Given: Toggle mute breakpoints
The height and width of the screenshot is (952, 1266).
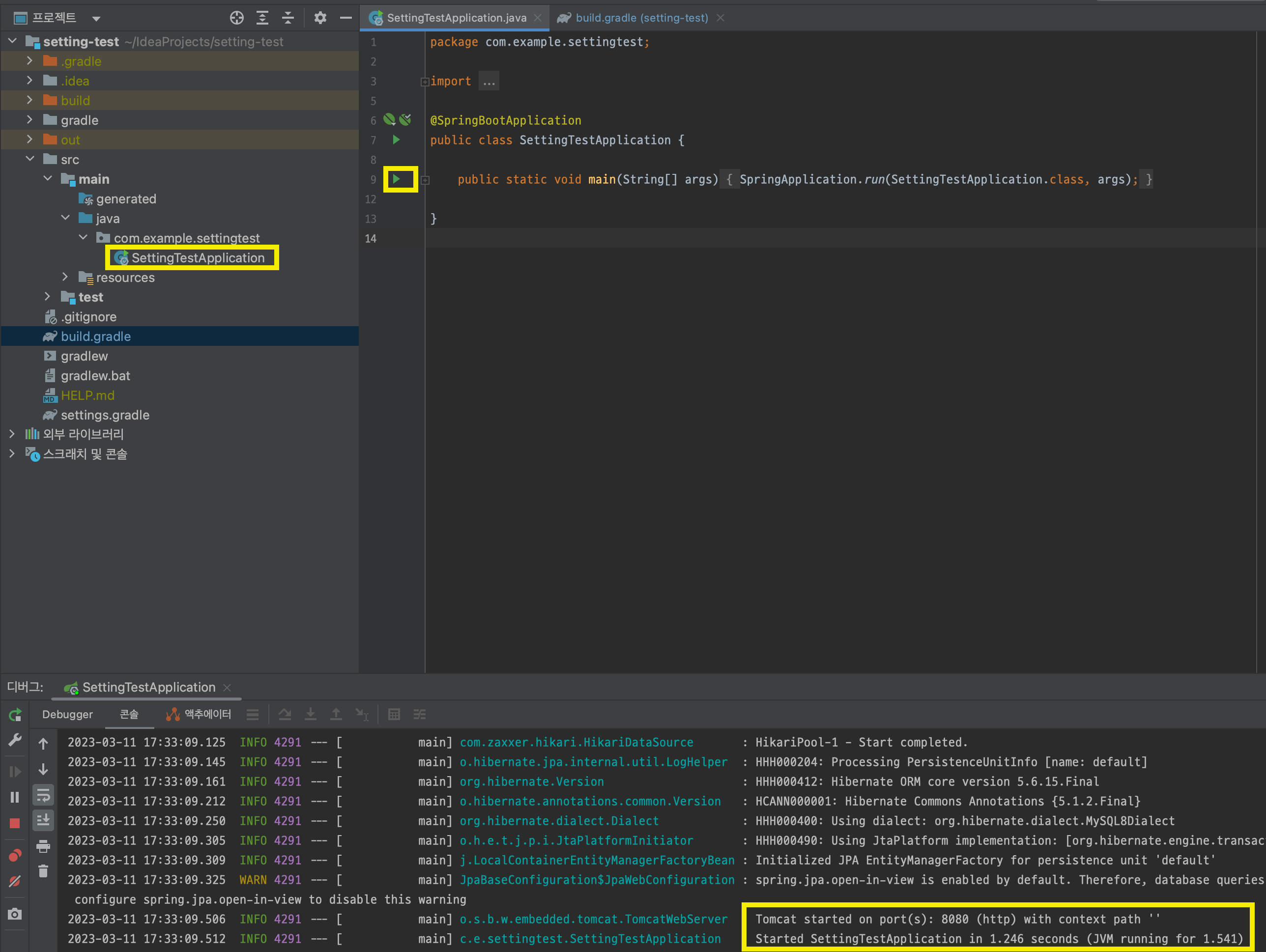Looking at the screenshot, I should (x=15, y=882).
